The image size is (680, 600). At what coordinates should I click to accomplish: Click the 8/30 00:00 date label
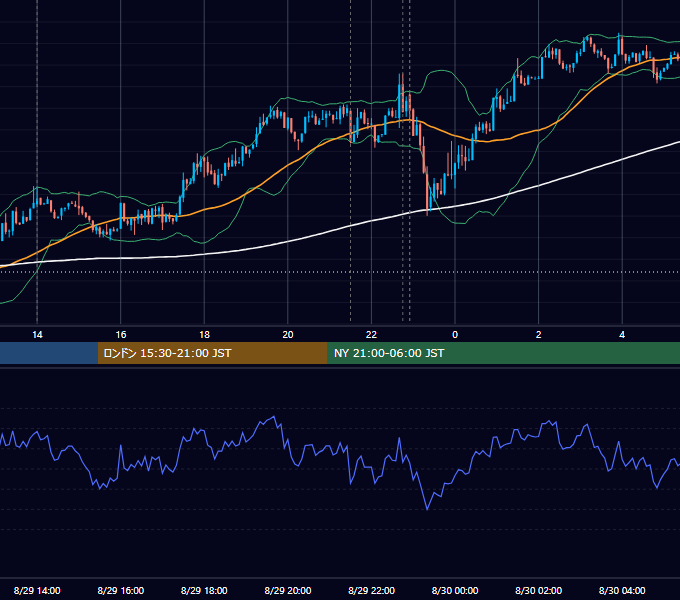[455, 590]
